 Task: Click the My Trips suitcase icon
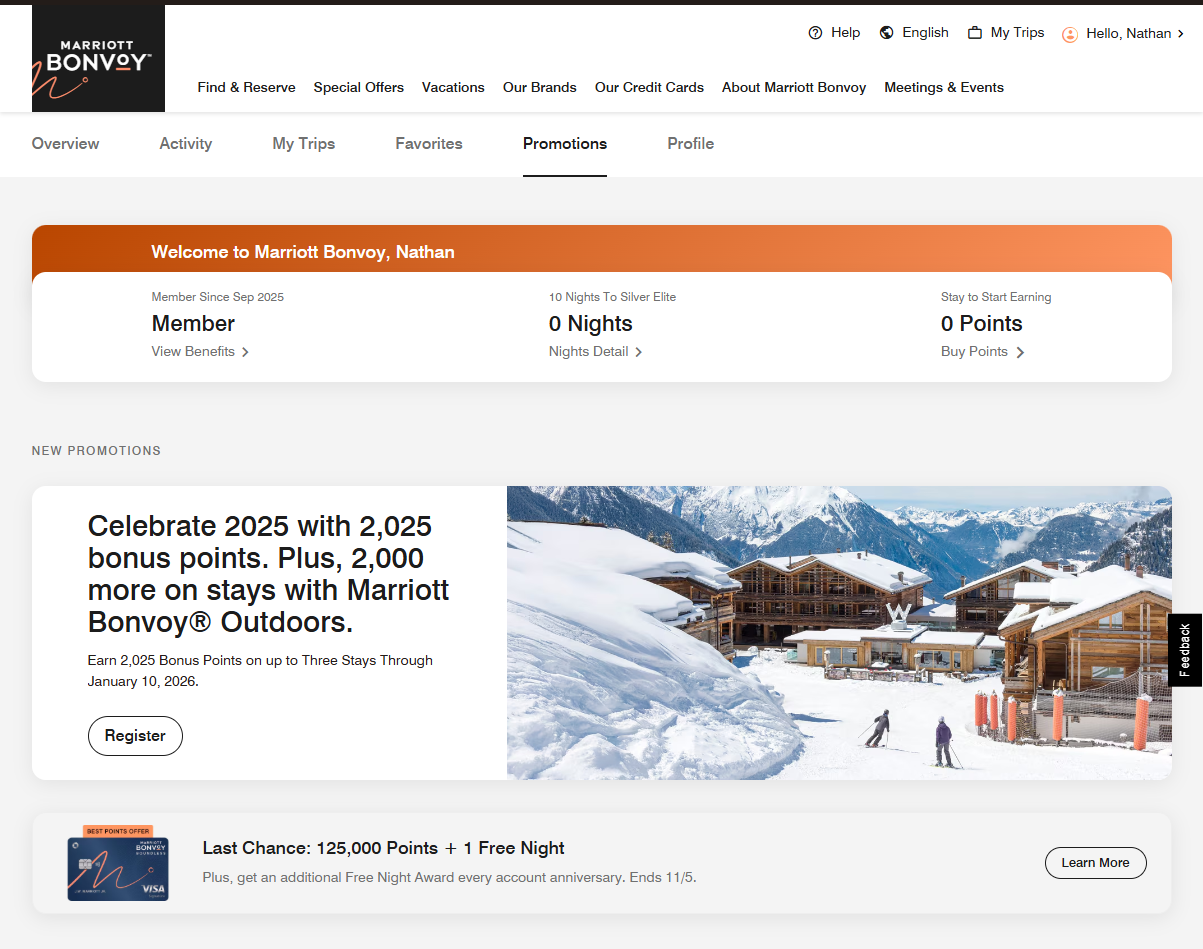[x=975, y=33]
